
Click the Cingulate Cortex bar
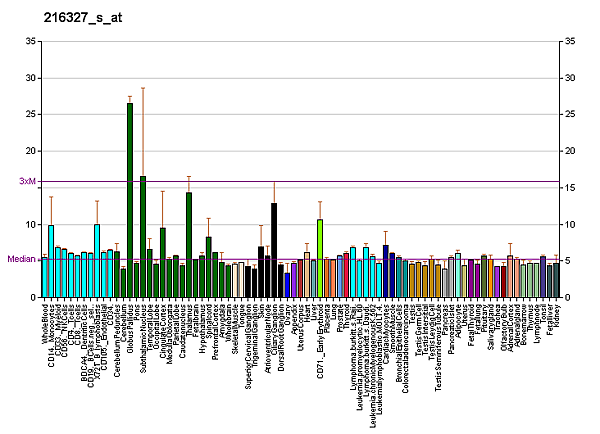(x=163, y=262)
